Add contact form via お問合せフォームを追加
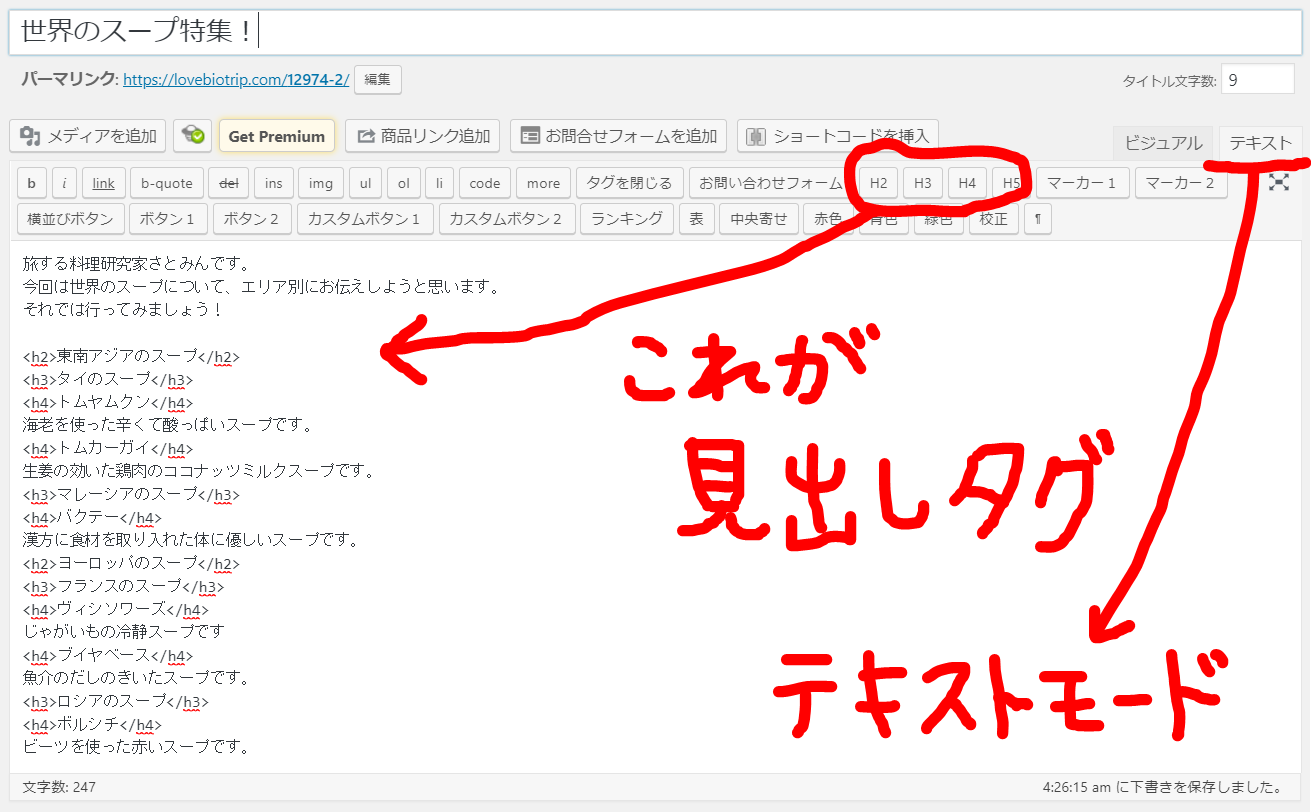The height and width of the screenshot is (812, 1311). [x=618, y=136]
